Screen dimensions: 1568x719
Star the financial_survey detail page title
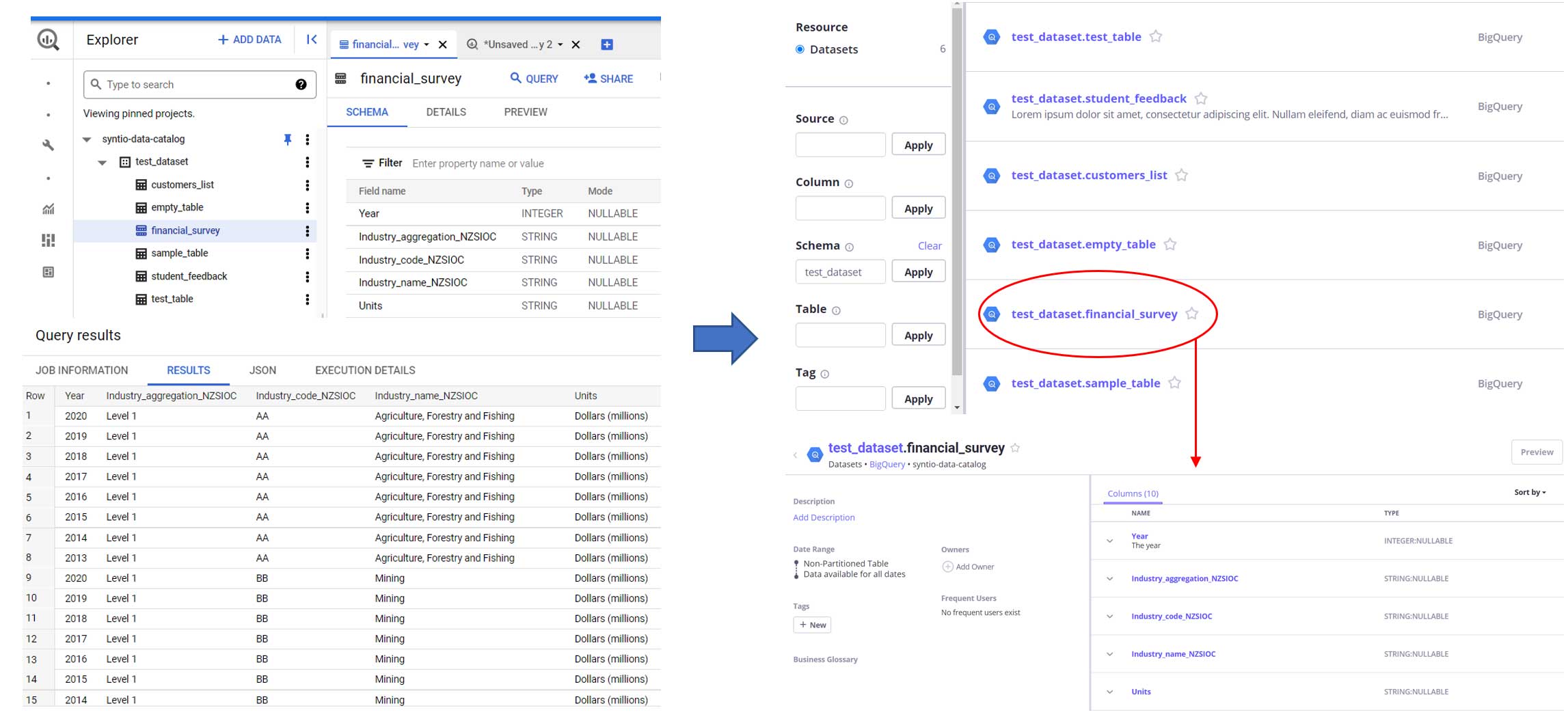point(1015,448)
